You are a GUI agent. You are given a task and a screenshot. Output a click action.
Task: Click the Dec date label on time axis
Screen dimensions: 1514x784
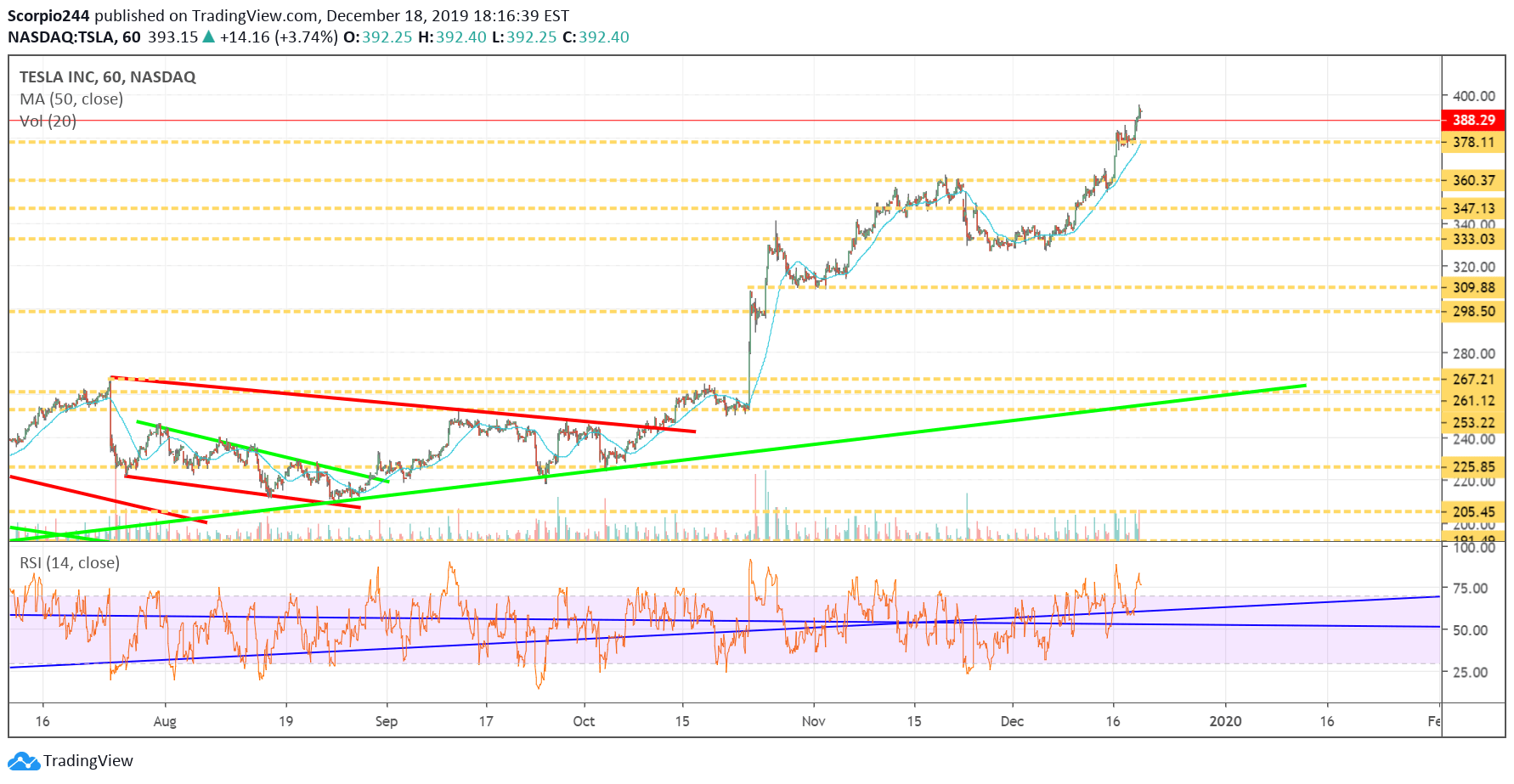pos(1012,721)
